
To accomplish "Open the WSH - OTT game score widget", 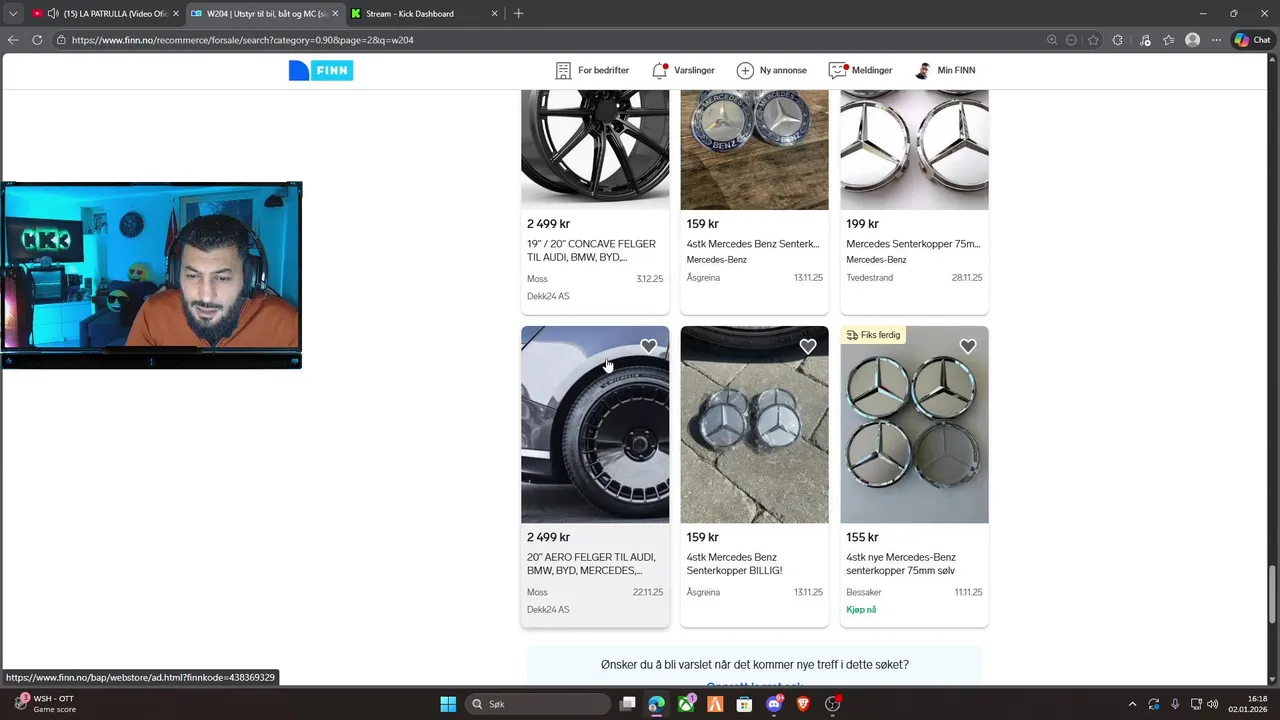I will (x=46, y=704).
